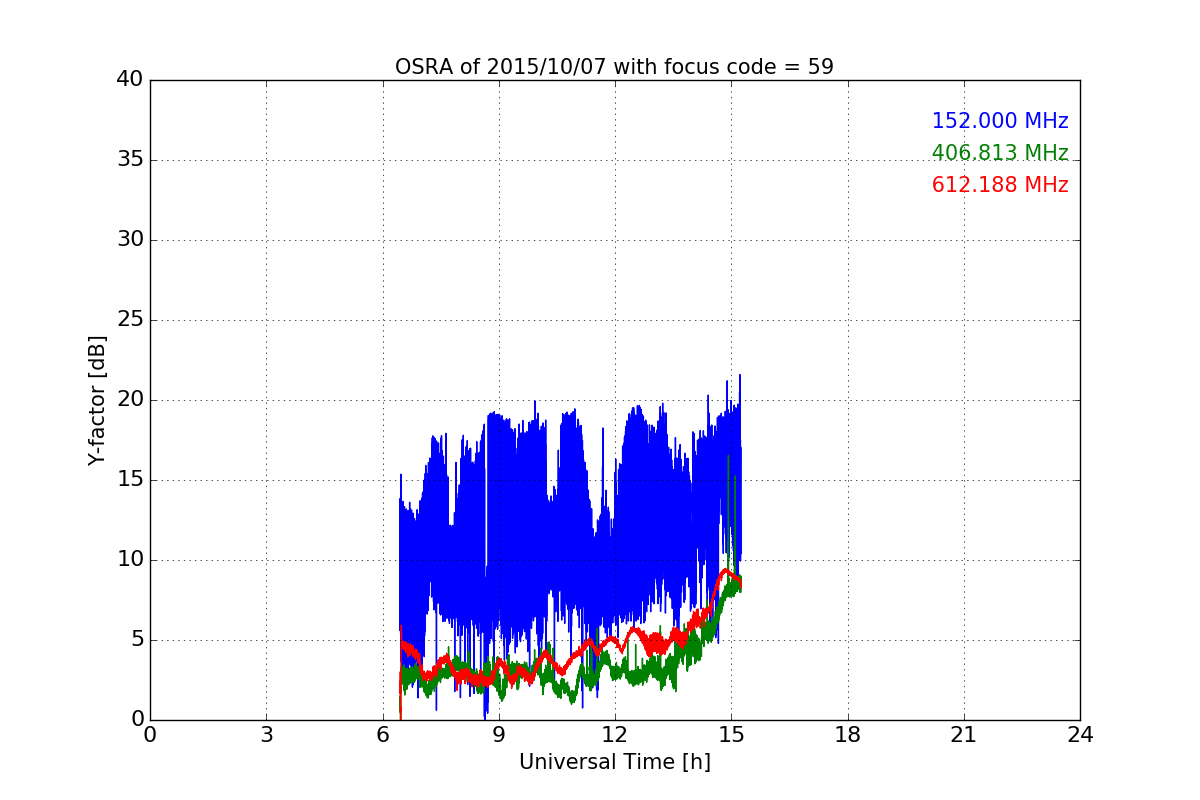Click y-axis tick label 20
The height and width of the screenshot is (800, 1200).
point(130,400)
